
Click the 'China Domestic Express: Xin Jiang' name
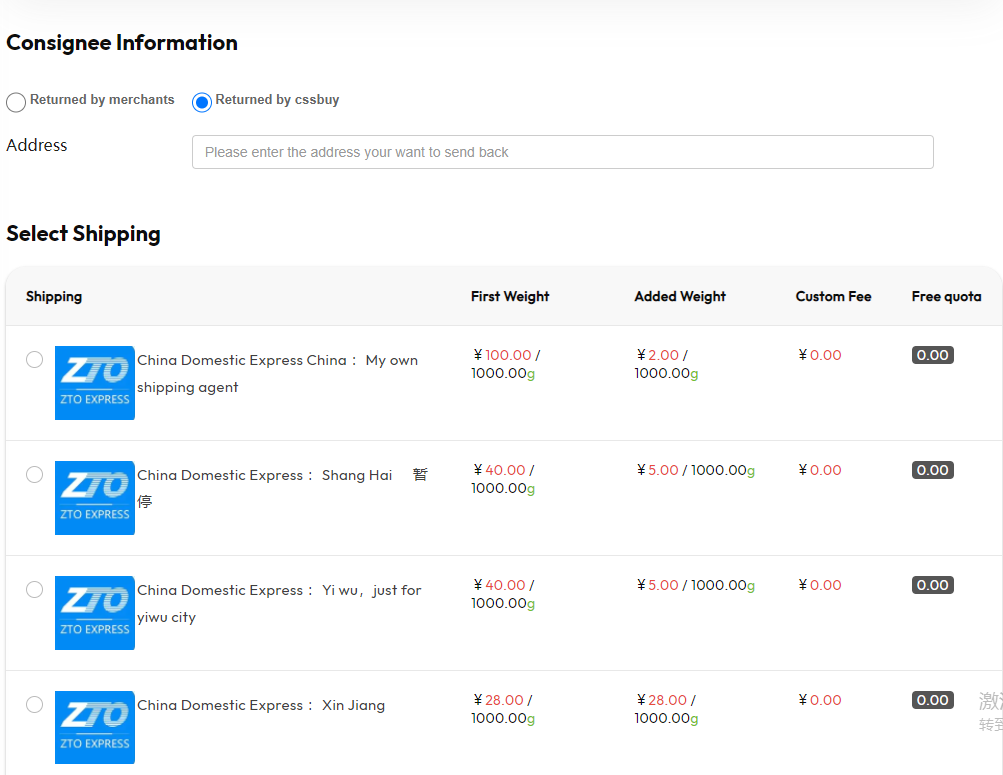[261, 705]
